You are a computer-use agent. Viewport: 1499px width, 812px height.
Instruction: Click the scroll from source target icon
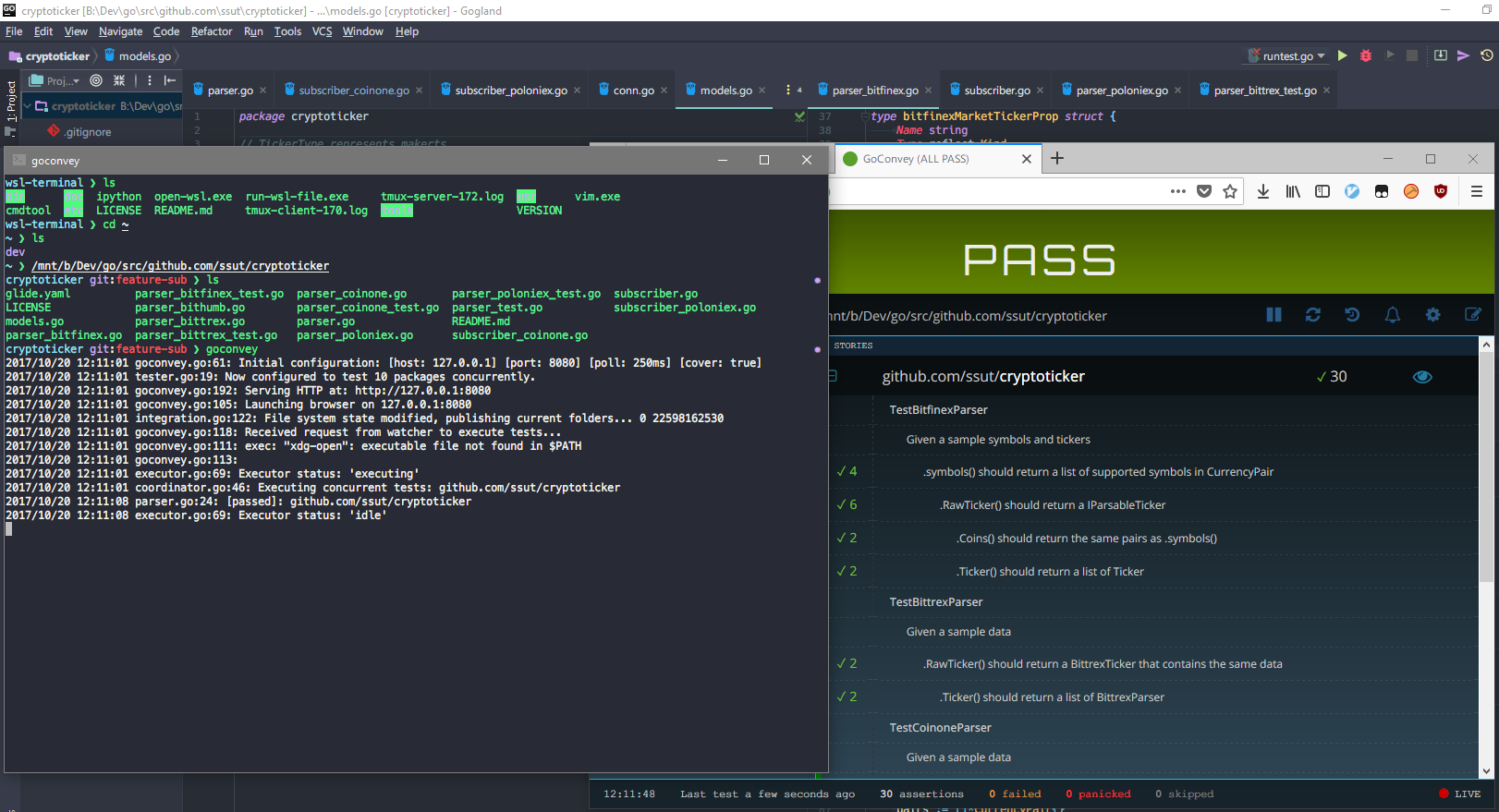pos(96,80)
